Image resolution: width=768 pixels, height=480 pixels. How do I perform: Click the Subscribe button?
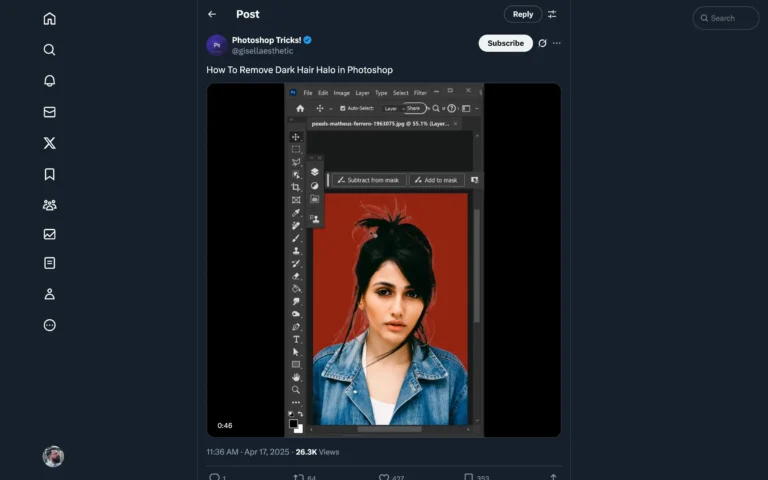click(x=505, y=43)
